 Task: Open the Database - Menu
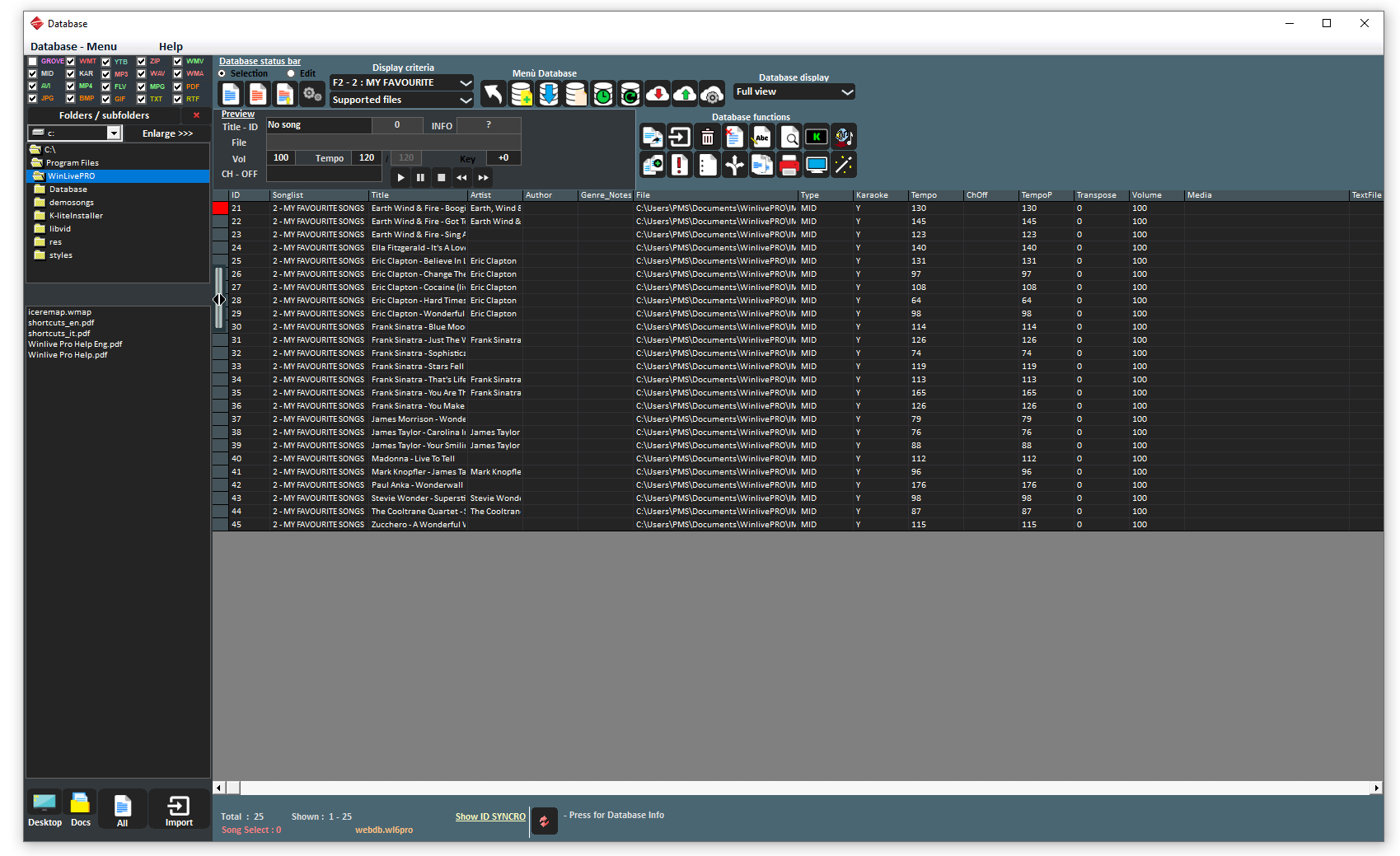click(73, 46)
